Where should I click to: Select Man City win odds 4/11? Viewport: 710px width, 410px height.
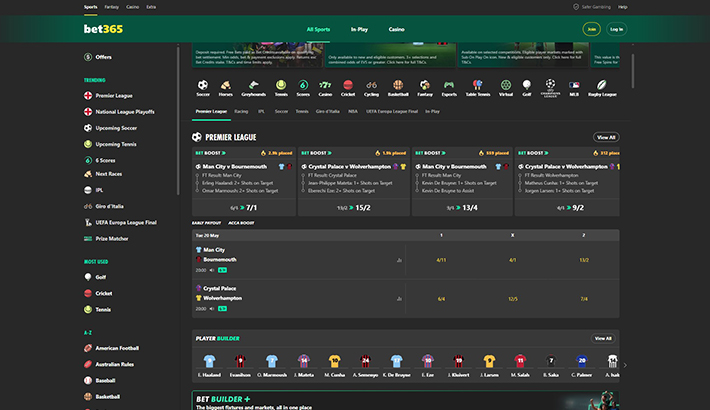click(441, 260)
